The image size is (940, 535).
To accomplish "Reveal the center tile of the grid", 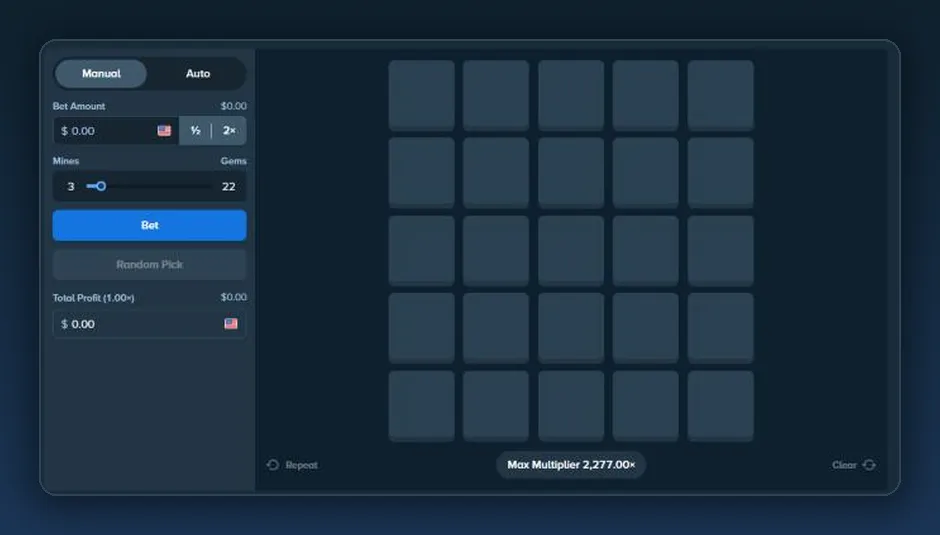I will point(571,251).
